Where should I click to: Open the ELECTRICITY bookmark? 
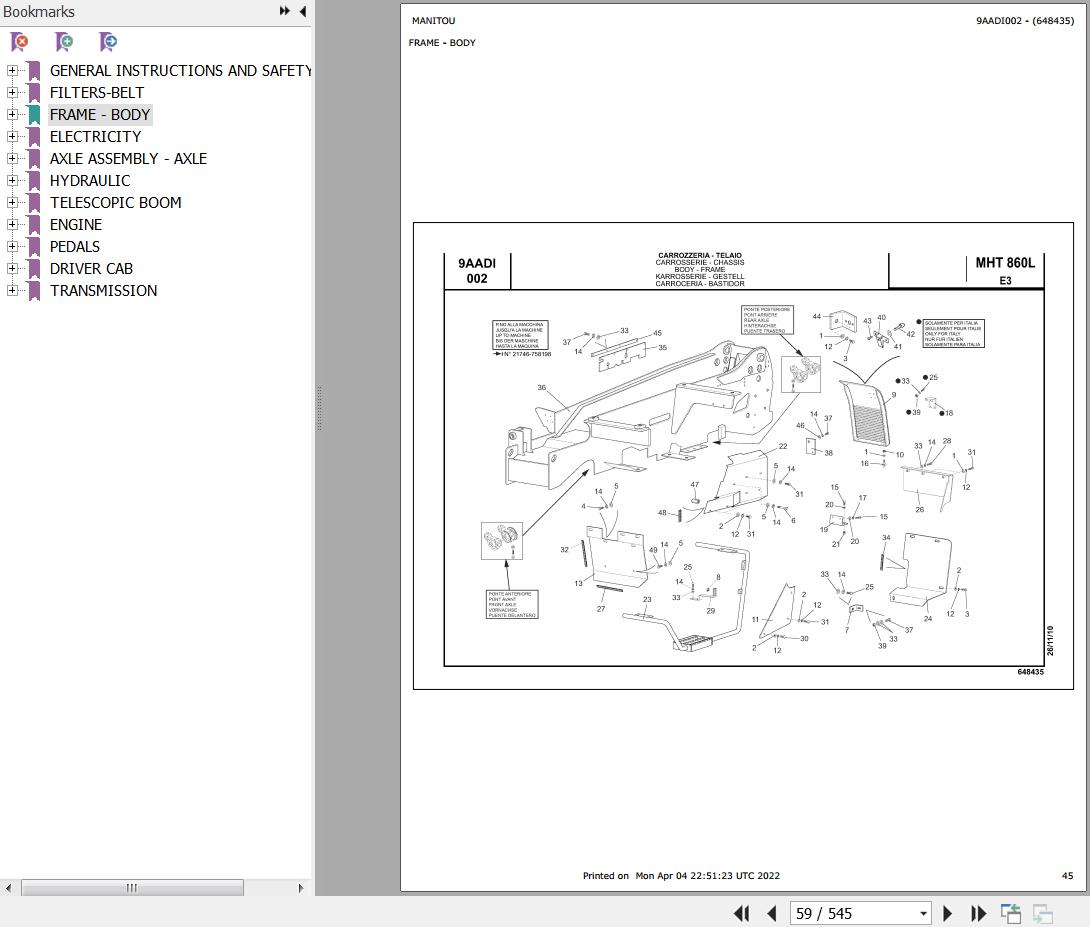95,137
